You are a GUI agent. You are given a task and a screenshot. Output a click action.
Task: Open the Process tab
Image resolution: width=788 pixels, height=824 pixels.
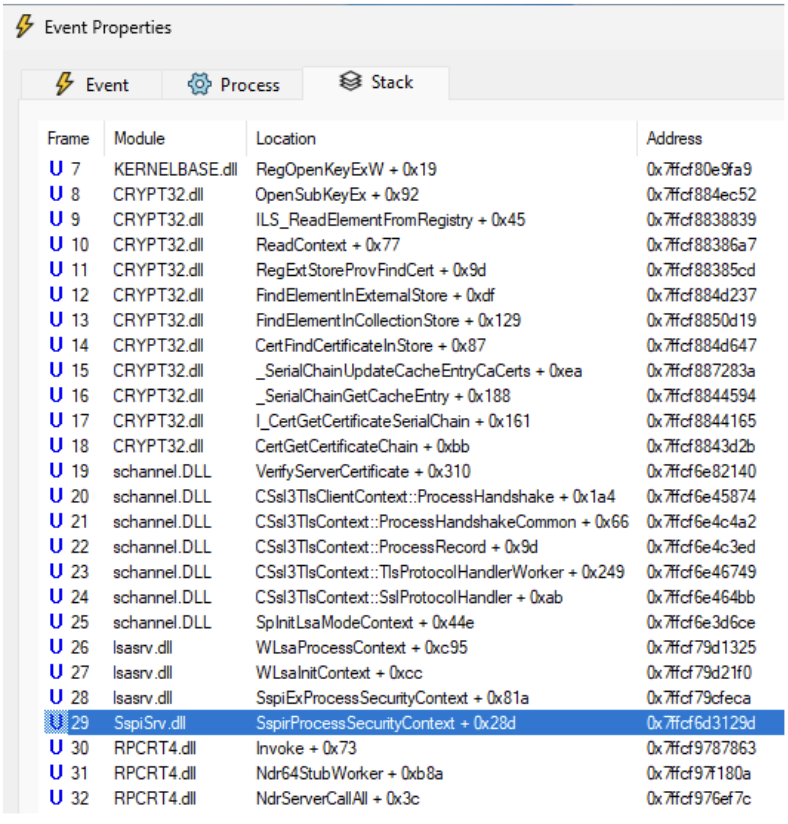coord(233,85)
